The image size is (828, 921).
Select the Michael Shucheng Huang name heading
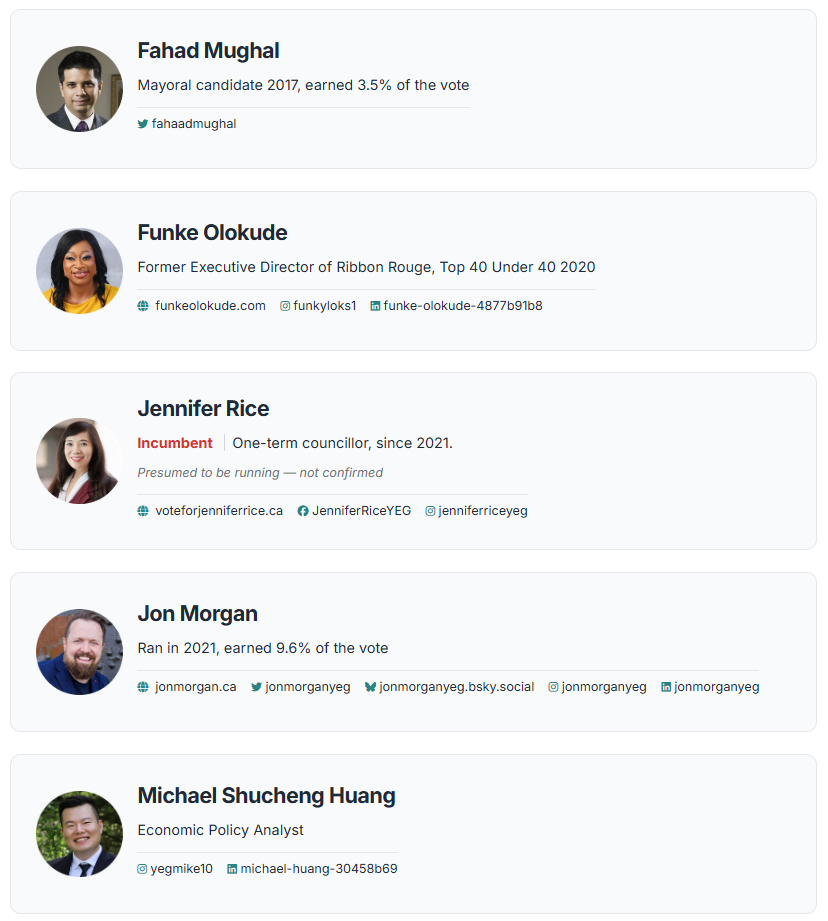pos(266,796)
